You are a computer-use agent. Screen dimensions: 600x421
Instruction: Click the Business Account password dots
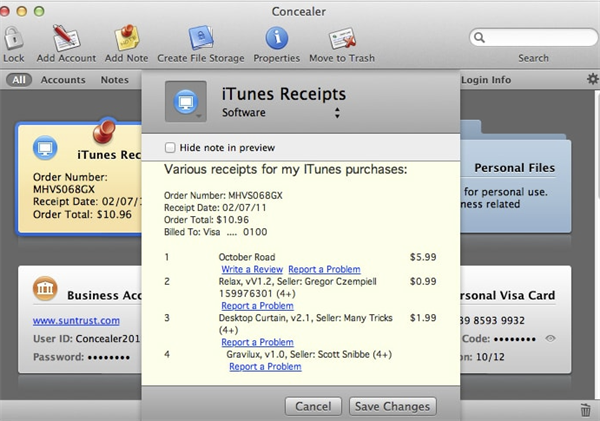click(109, 357)
